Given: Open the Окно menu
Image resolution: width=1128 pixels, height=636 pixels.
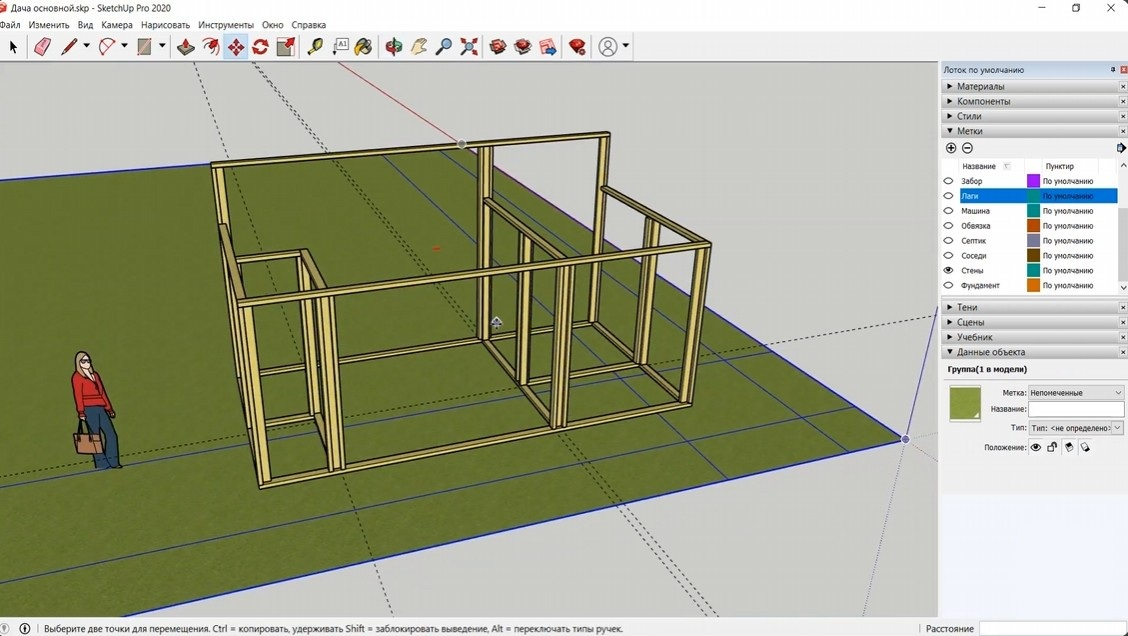Looking at the screenshot, I should pyautogui.click(x=273, y=24).
